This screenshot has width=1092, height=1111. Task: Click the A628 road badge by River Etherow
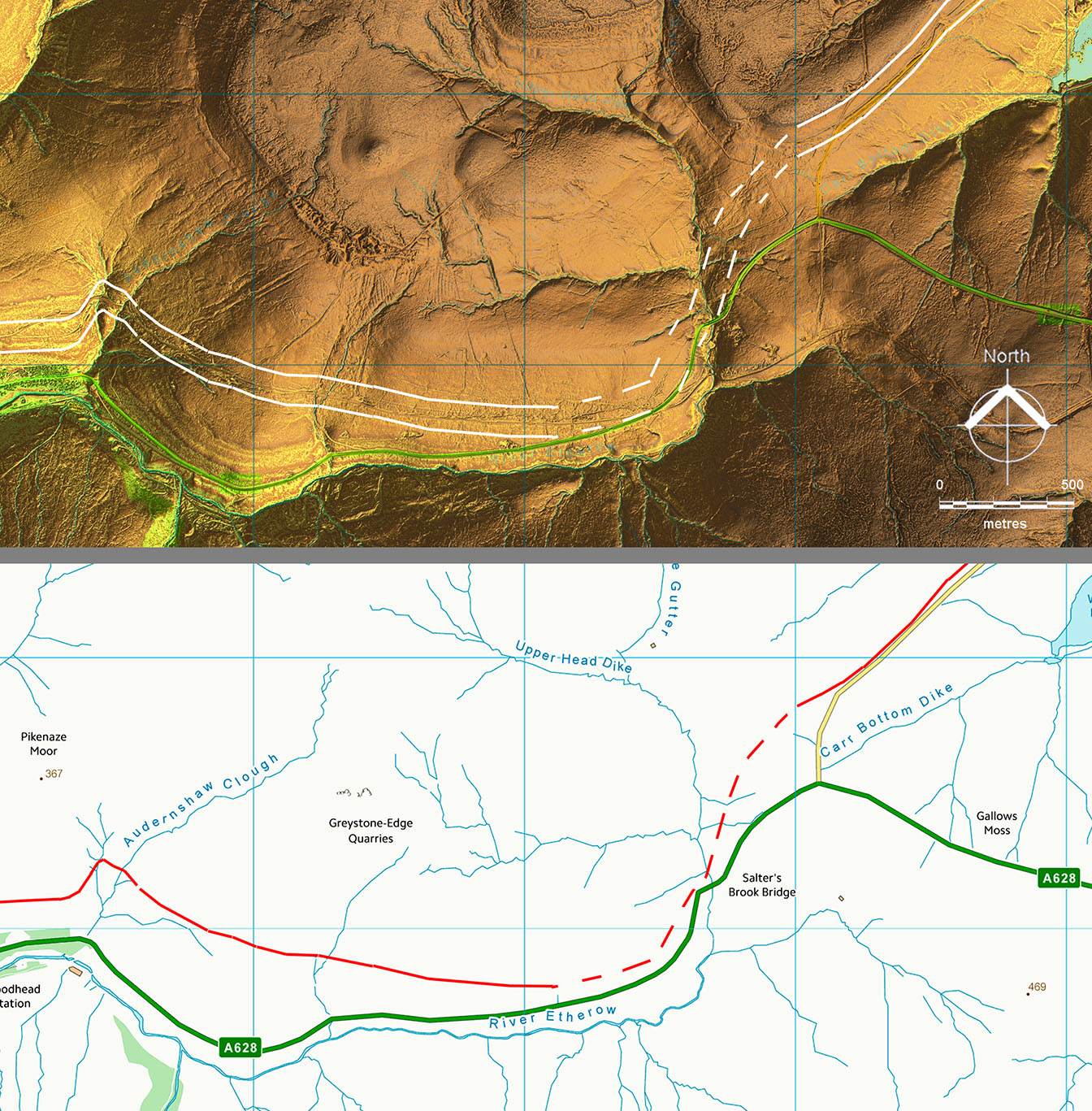click(x=240, y=1048)
